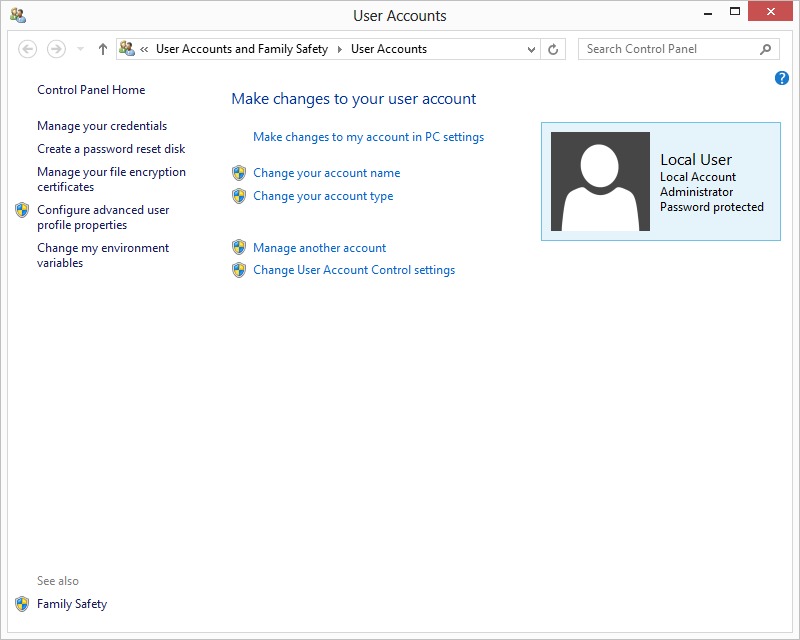Expand the address bar history dropdown

tap(531, 49)
